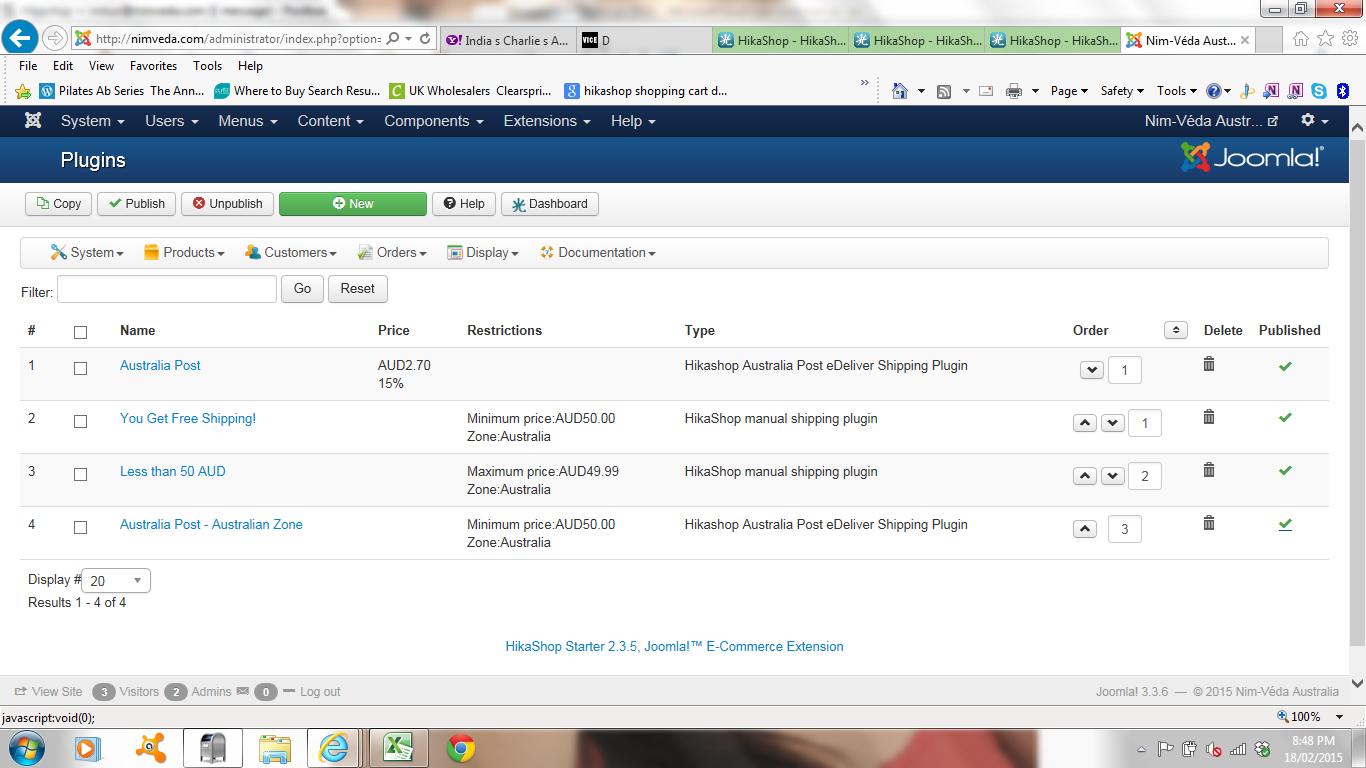This screenshot has height=768, width=1366.
Task: Move Less than 50 AUD down in order
Action: point(1113,476)
